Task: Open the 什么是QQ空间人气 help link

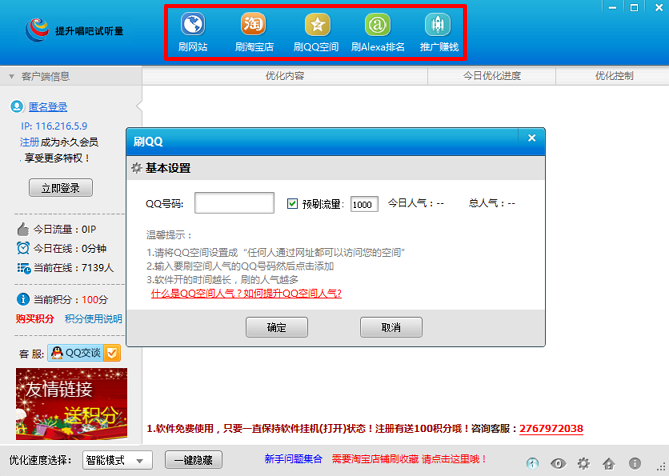Action: (246, 293)
